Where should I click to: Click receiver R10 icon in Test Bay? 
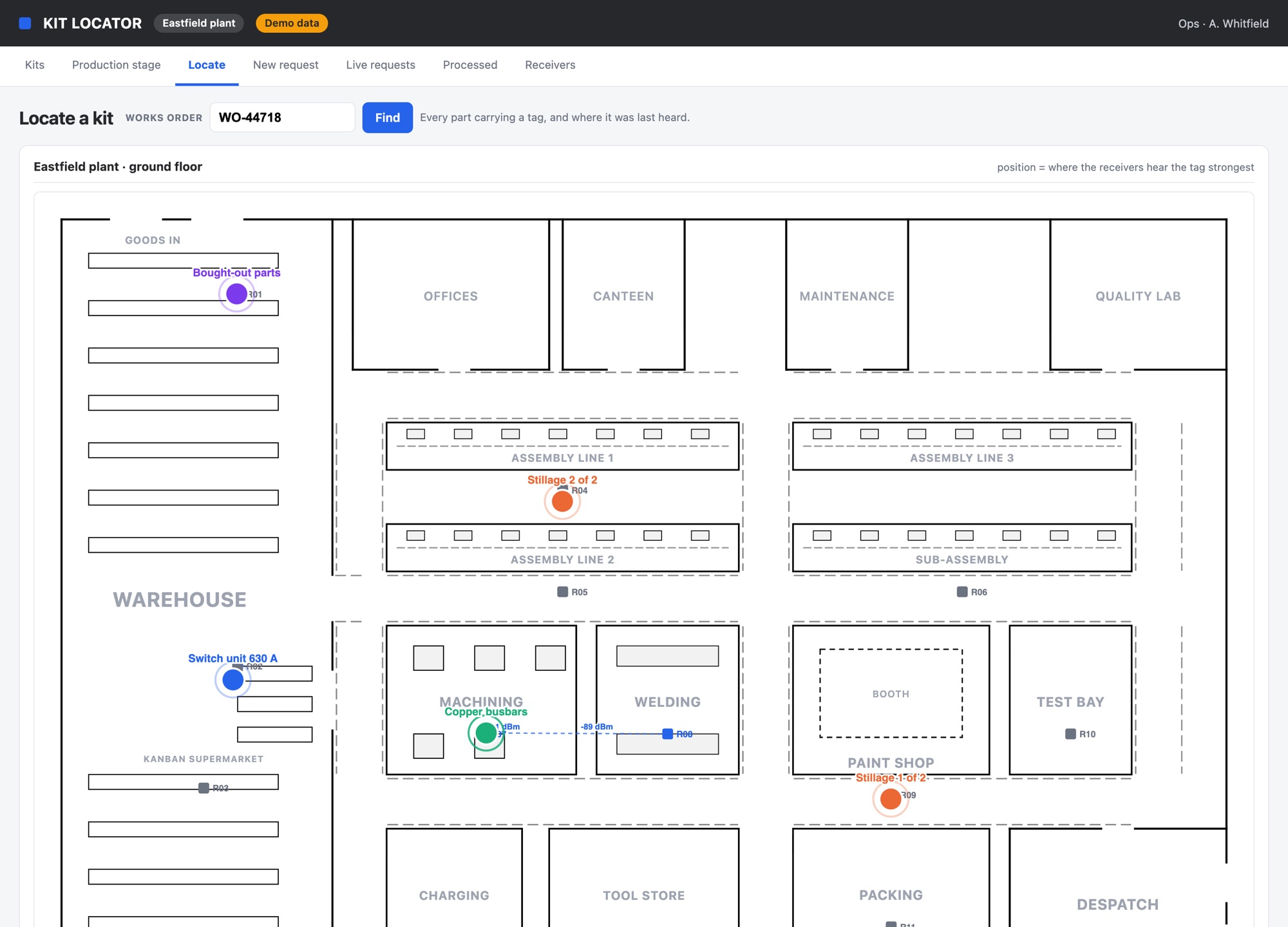point(1070,734)
